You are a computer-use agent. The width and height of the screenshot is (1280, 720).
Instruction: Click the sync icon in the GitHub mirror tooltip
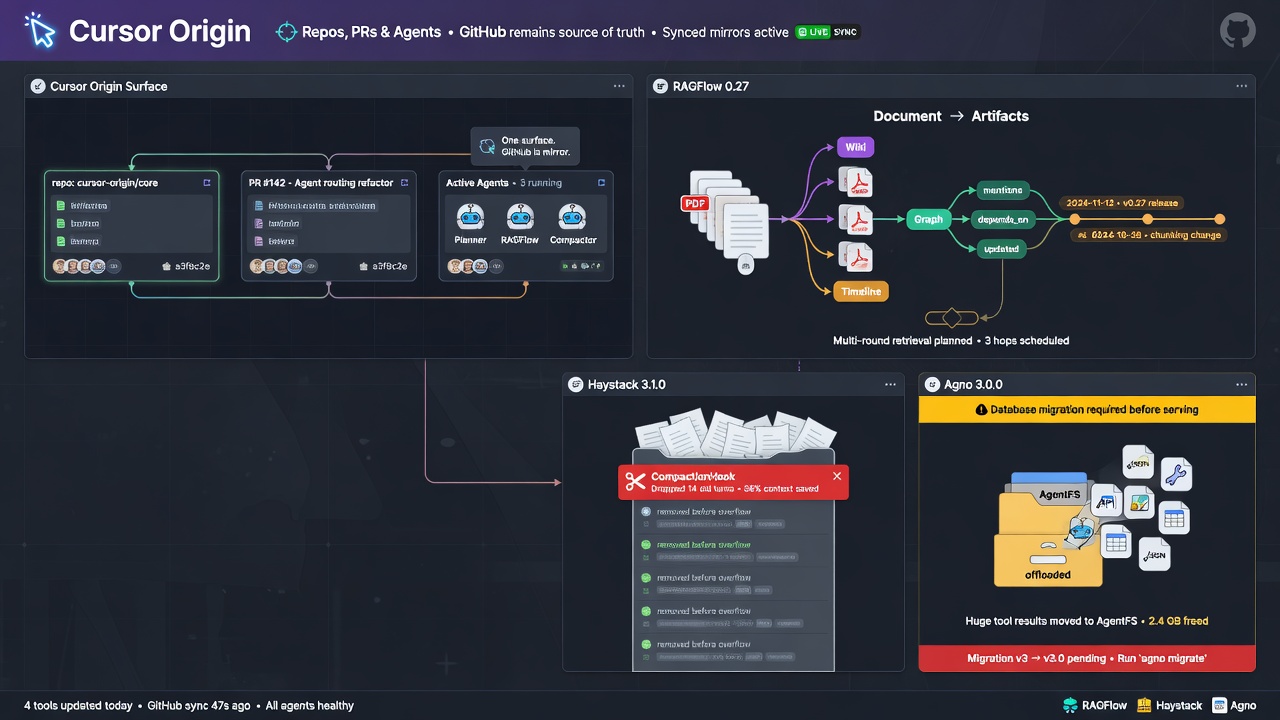pyautogui.click(x=487, y=146)
